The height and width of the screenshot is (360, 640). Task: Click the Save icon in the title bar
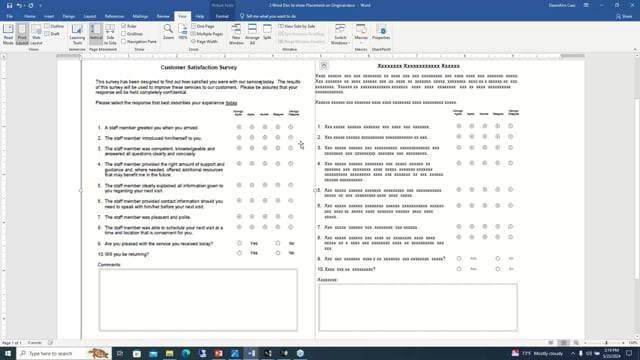[x=9, y=6]
